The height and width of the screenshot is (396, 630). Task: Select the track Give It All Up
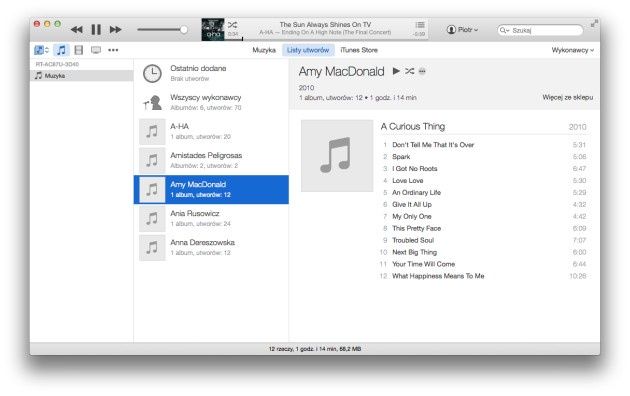coord(484,204)
